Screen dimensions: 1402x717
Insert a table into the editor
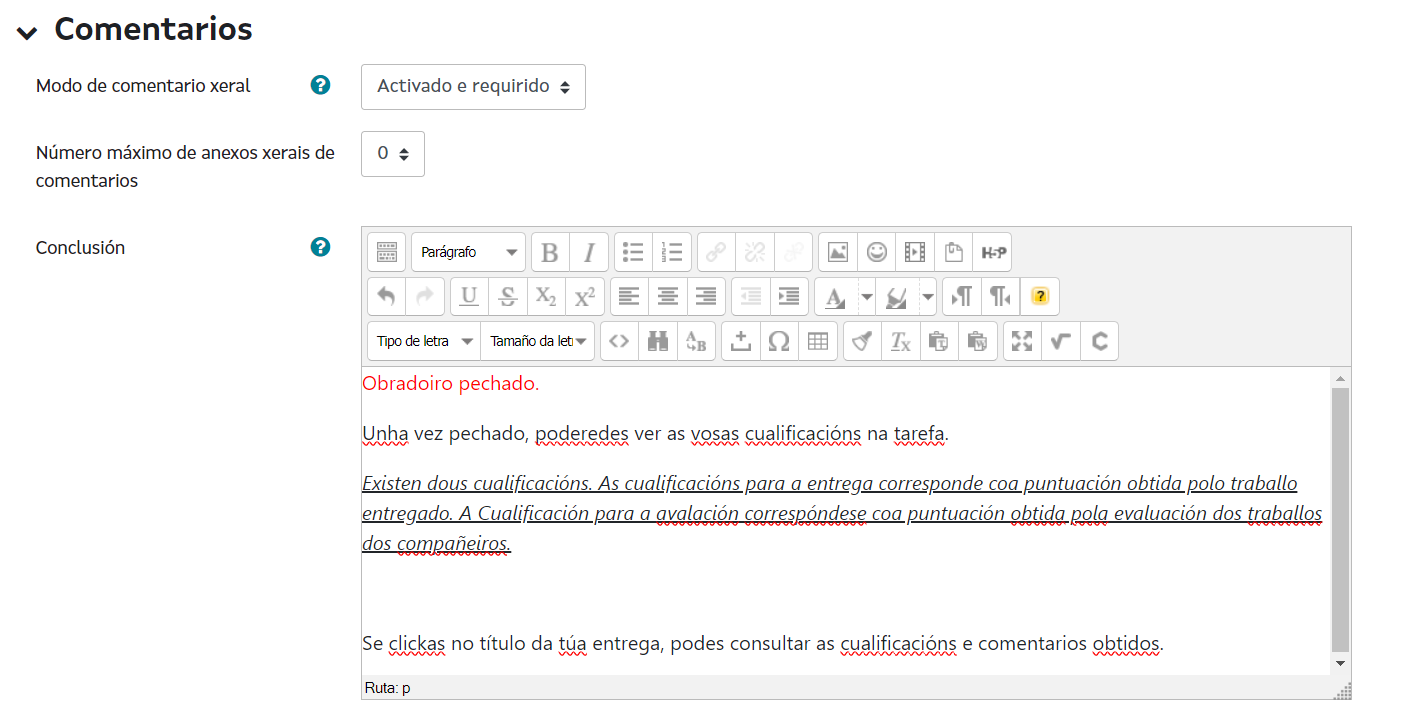(x=818, y=341)
